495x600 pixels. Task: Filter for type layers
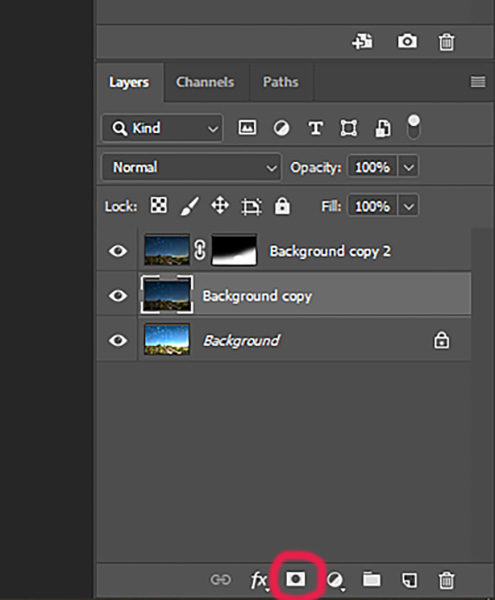pyautogui.click(x=316, y=128)
